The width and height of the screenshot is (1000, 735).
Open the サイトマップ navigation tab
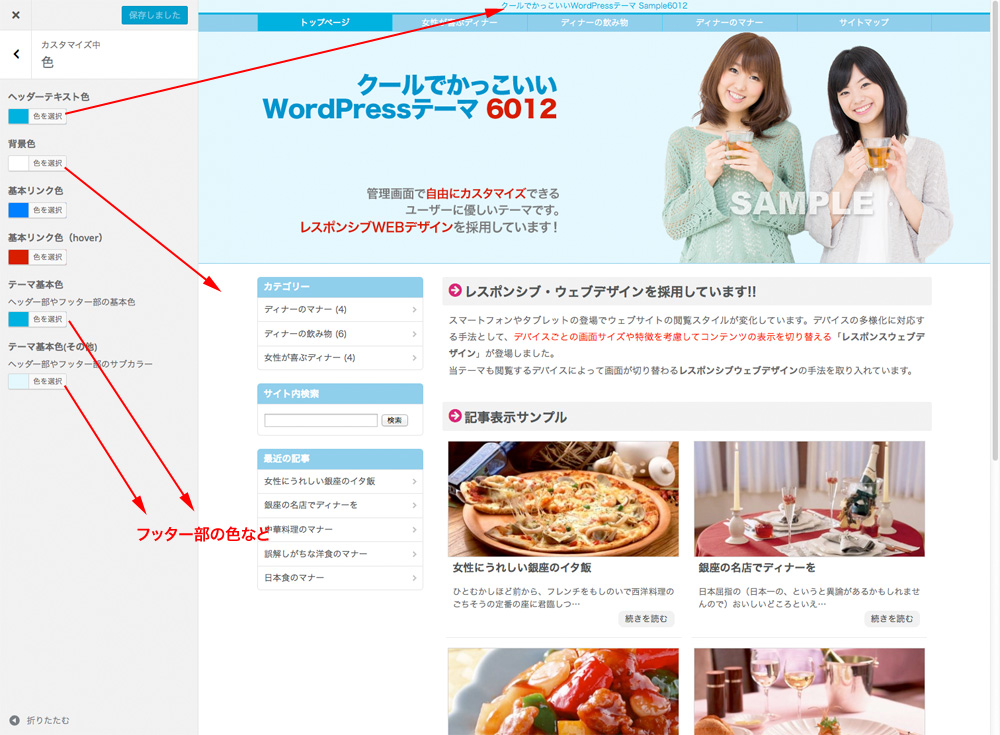pyautogui.click(x=864, y=22)
